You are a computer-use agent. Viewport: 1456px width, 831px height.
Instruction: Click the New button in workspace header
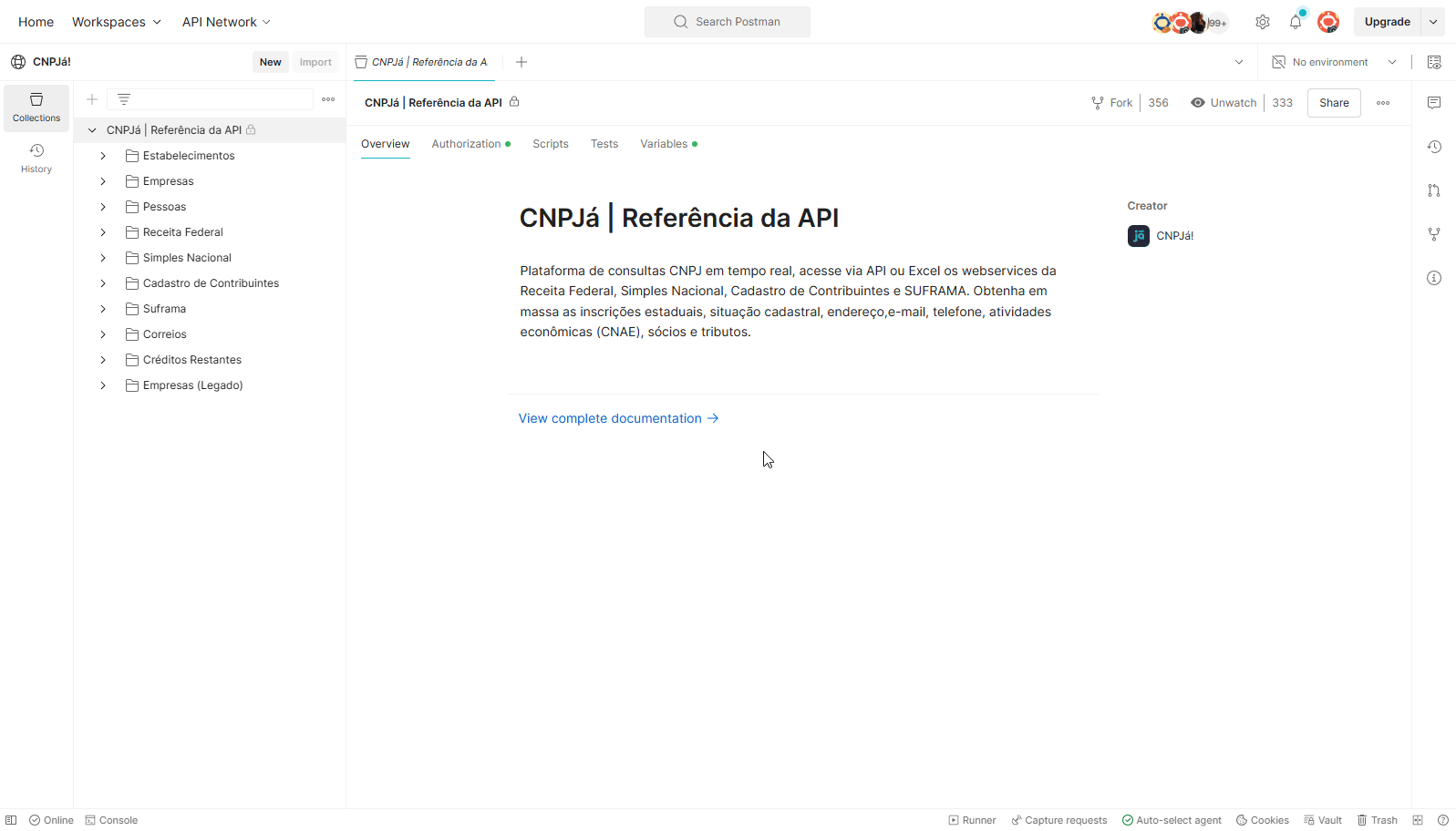click(271, 62)
